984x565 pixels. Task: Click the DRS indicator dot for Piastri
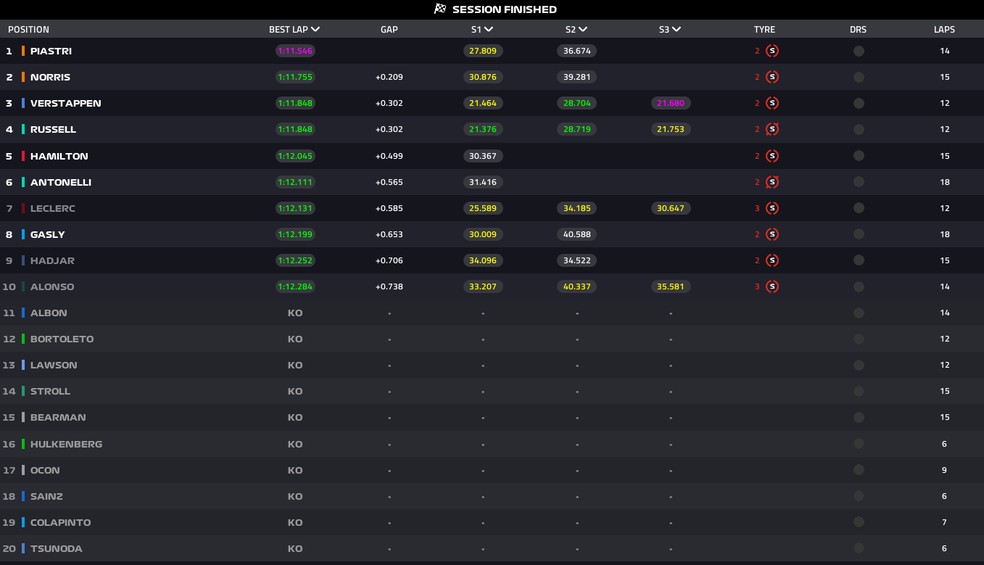(x=858, y=51)
